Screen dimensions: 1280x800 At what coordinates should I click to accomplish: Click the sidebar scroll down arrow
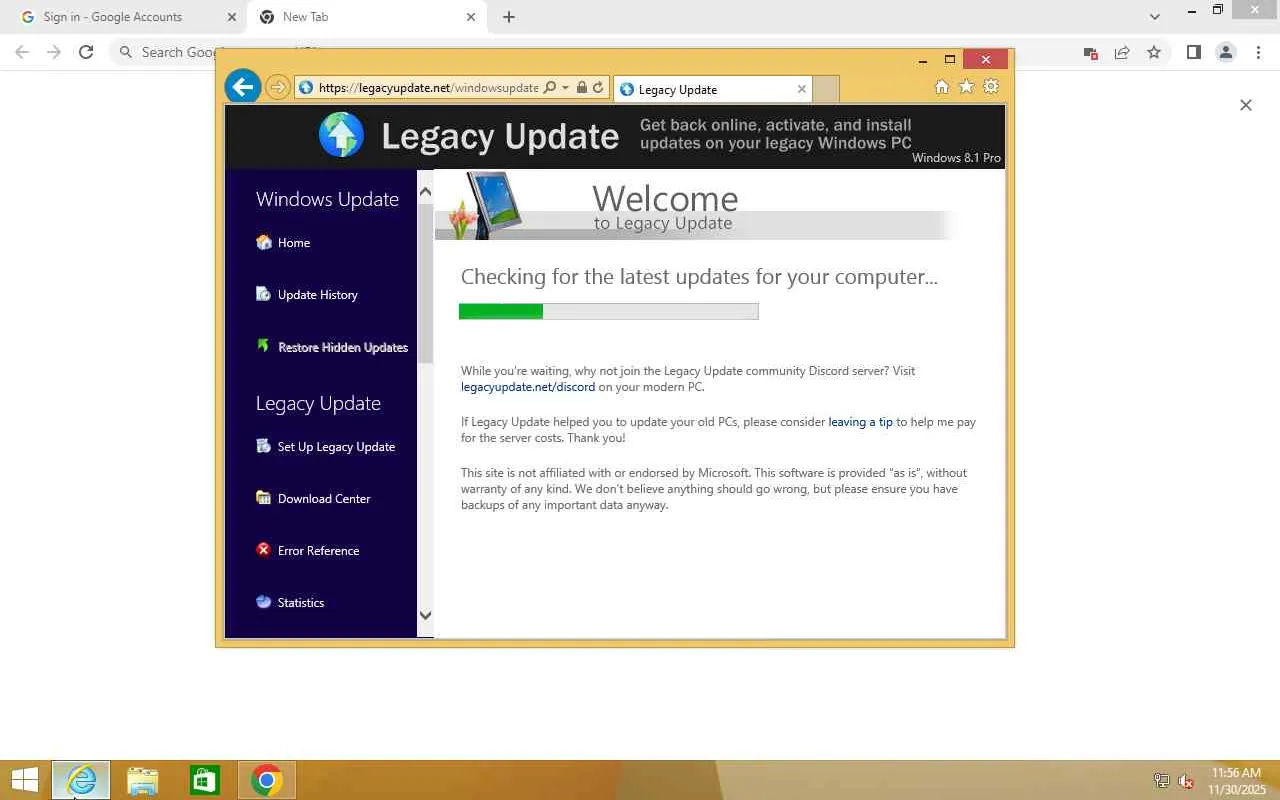pyautogui.click(x=425, y=616)
